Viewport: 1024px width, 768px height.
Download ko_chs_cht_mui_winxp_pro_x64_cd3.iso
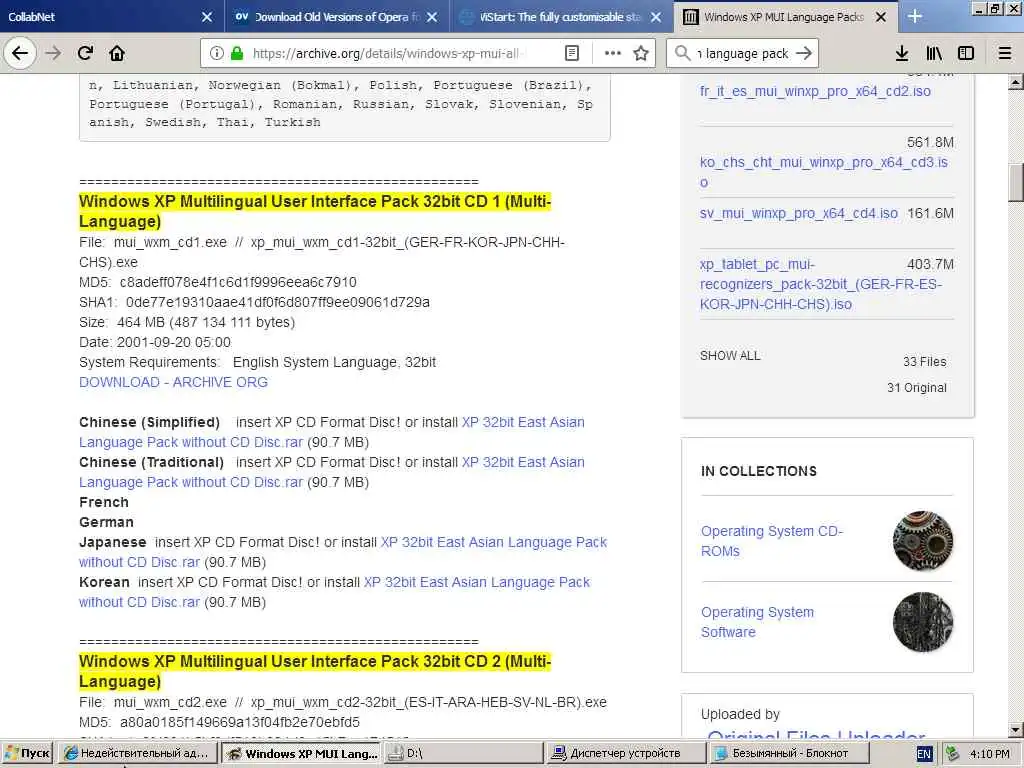824,172
